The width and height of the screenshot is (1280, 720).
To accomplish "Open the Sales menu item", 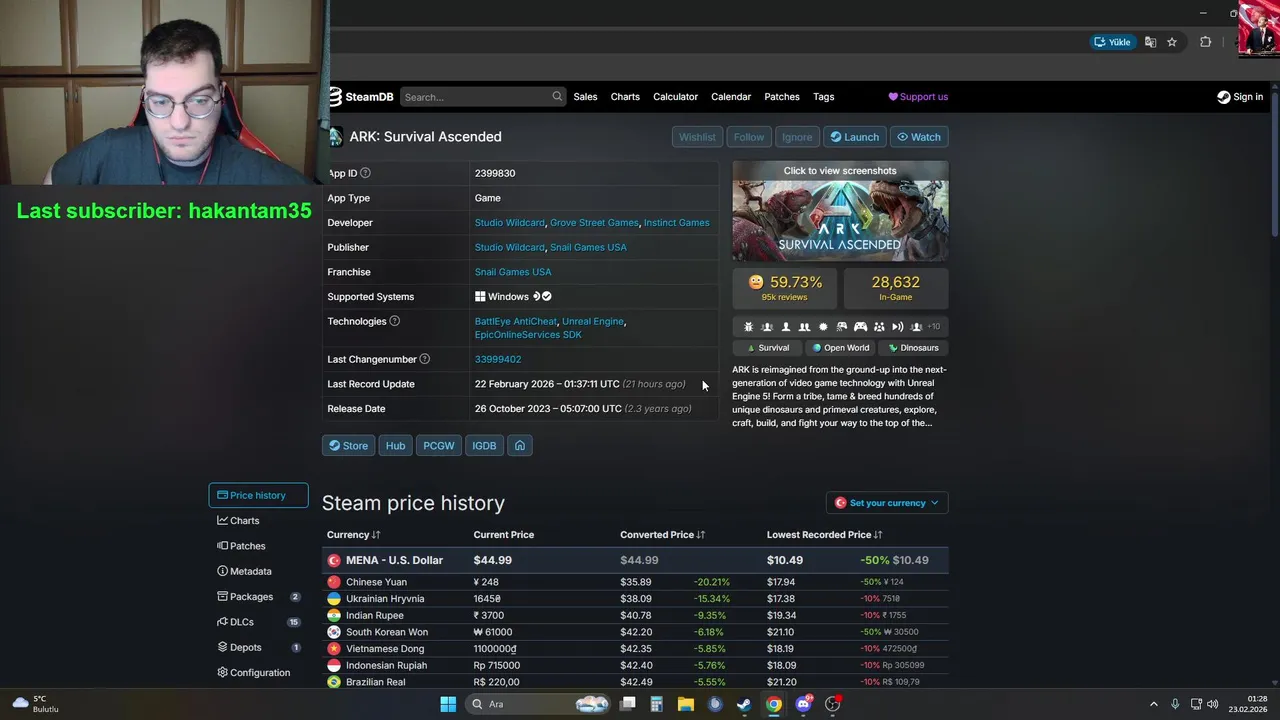I will point(585,97).
